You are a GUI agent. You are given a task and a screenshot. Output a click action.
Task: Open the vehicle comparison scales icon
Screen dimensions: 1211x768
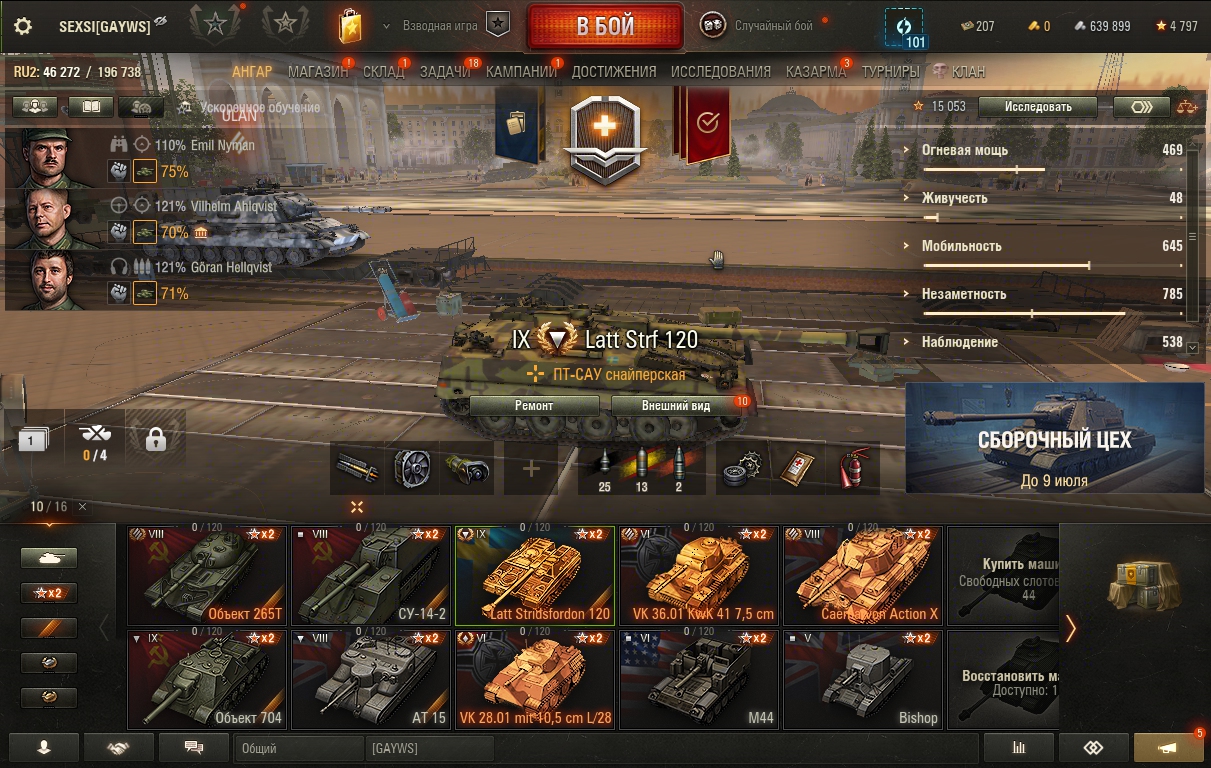point(1187,106)
